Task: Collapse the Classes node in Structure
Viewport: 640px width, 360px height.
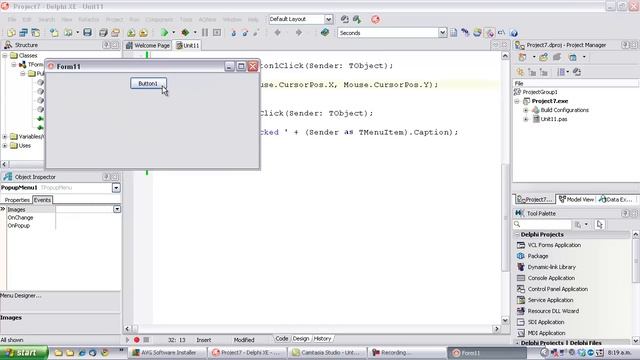Action: [5, 56]
